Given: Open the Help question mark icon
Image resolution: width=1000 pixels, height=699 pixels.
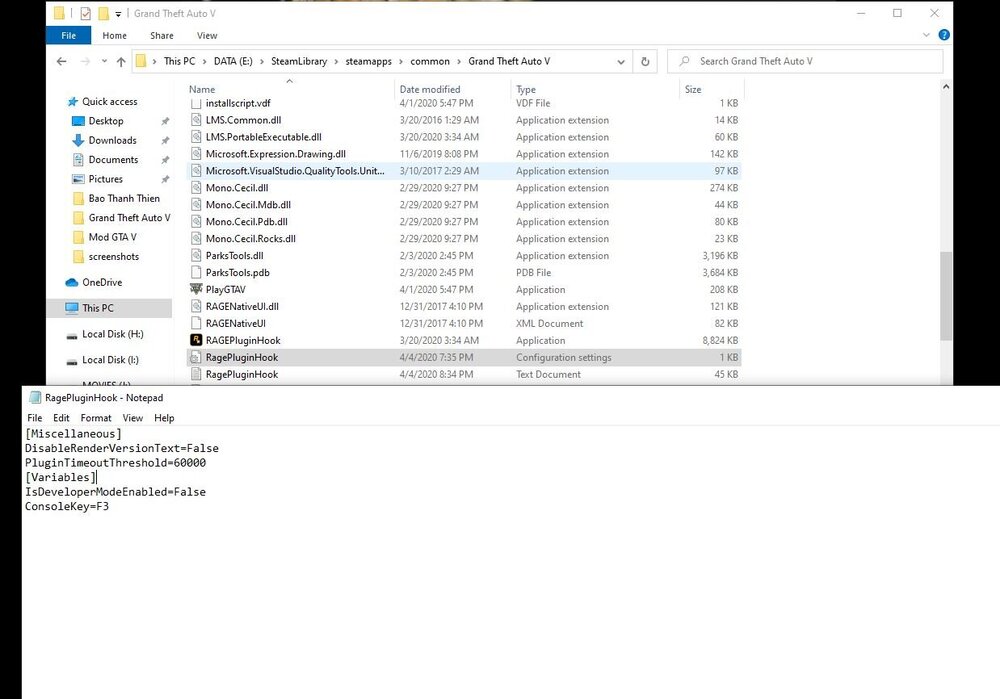Looking at the screenshot, I should click(x=944, y=35).
